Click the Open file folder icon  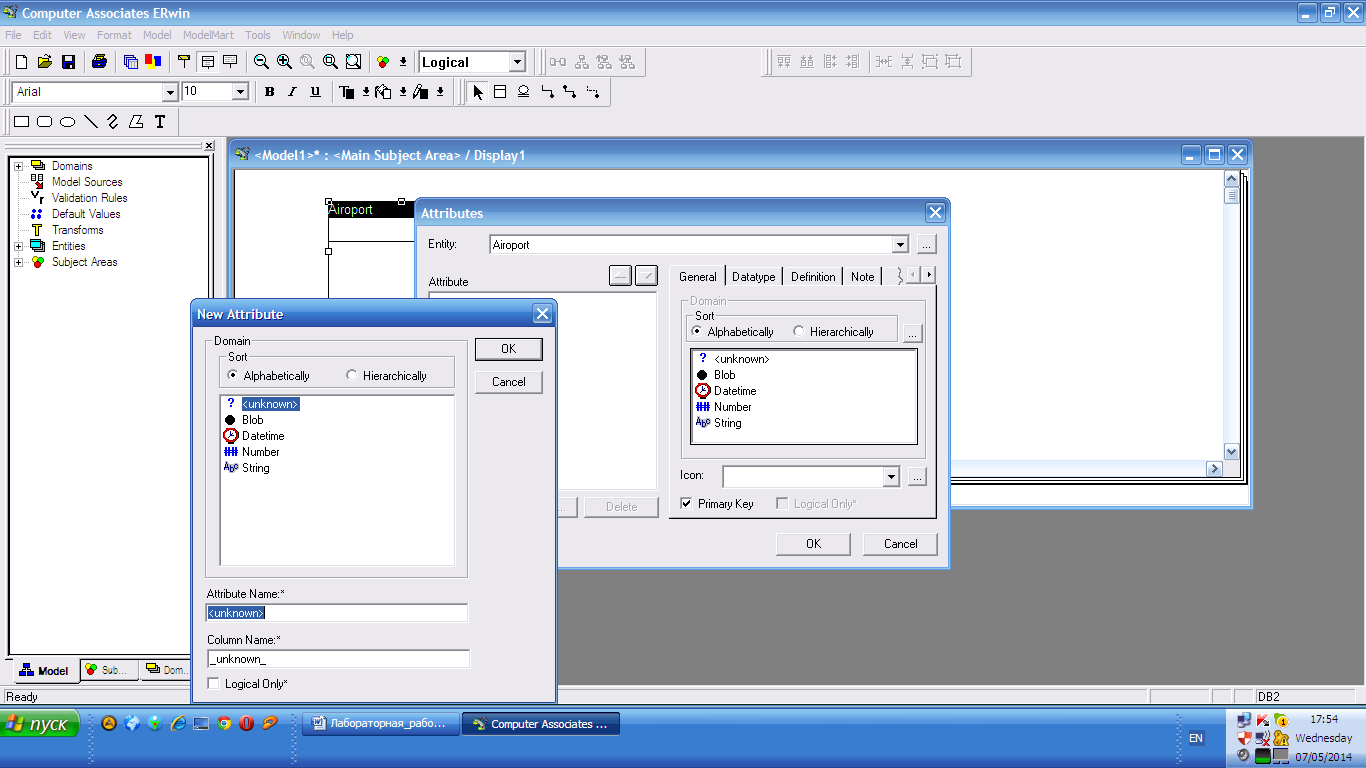point(45,62)
